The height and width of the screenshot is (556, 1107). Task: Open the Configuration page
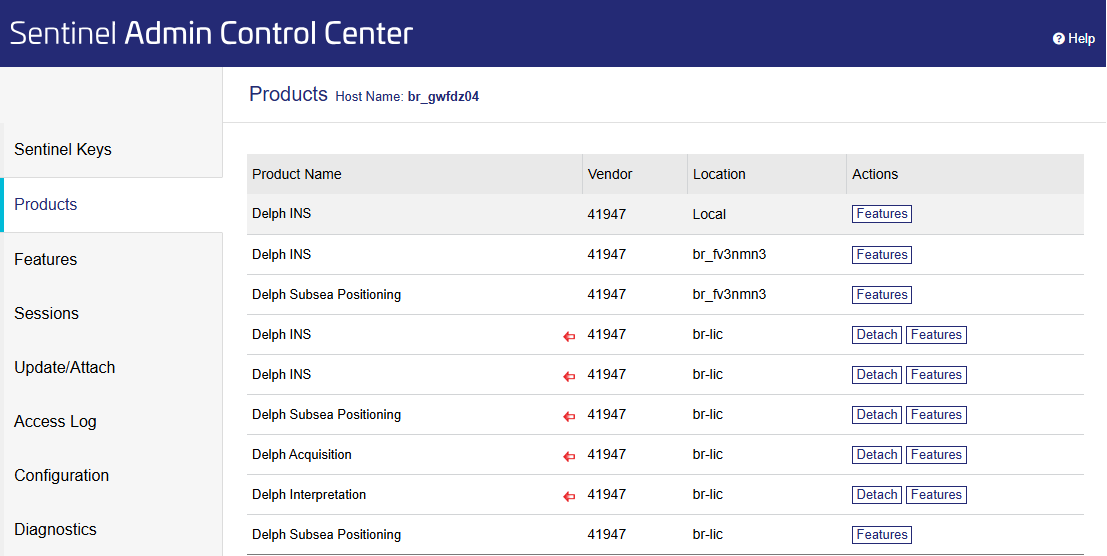pyautogui.click(x=62, y=476)
